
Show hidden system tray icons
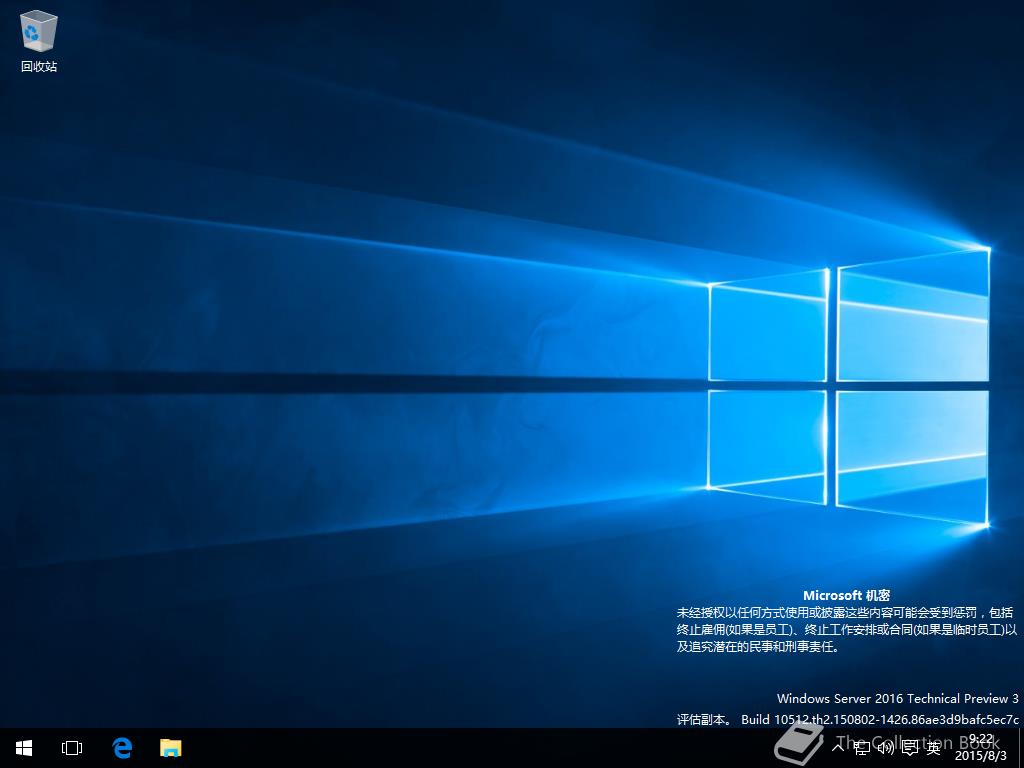pyautogui.click(x=838, y=746)
